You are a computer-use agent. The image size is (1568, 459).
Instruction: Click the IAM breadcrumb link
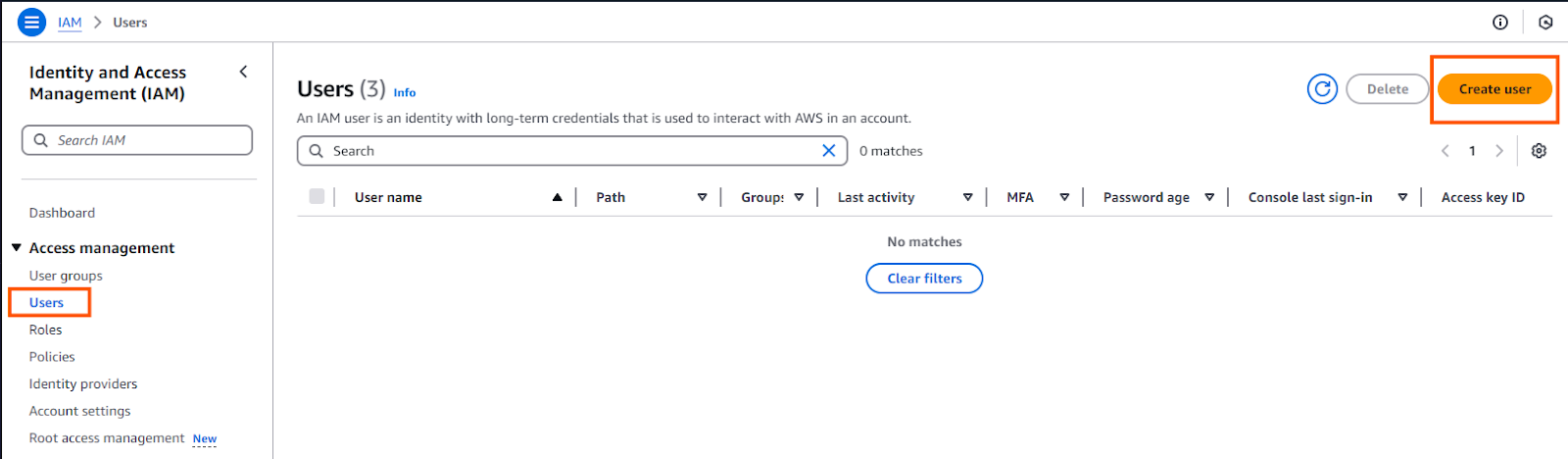[70, 23]
